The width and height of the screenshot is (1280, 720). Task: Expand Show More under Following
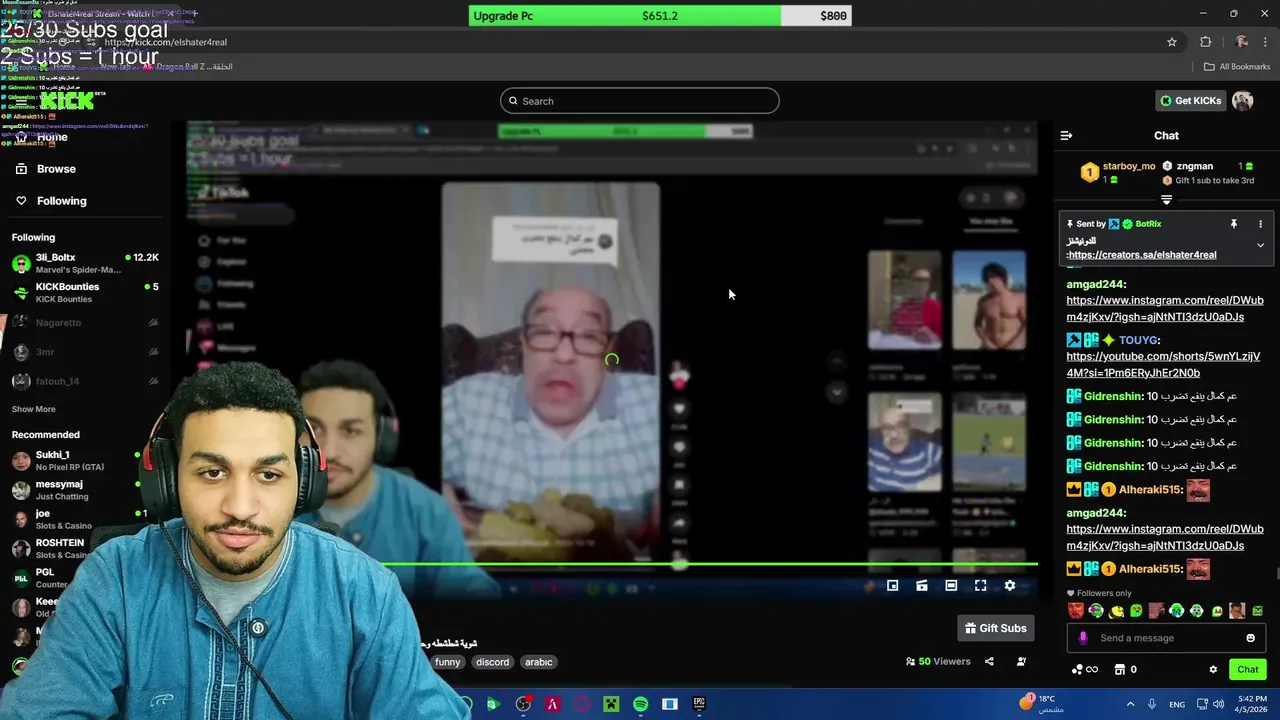[x=33, y=409]
